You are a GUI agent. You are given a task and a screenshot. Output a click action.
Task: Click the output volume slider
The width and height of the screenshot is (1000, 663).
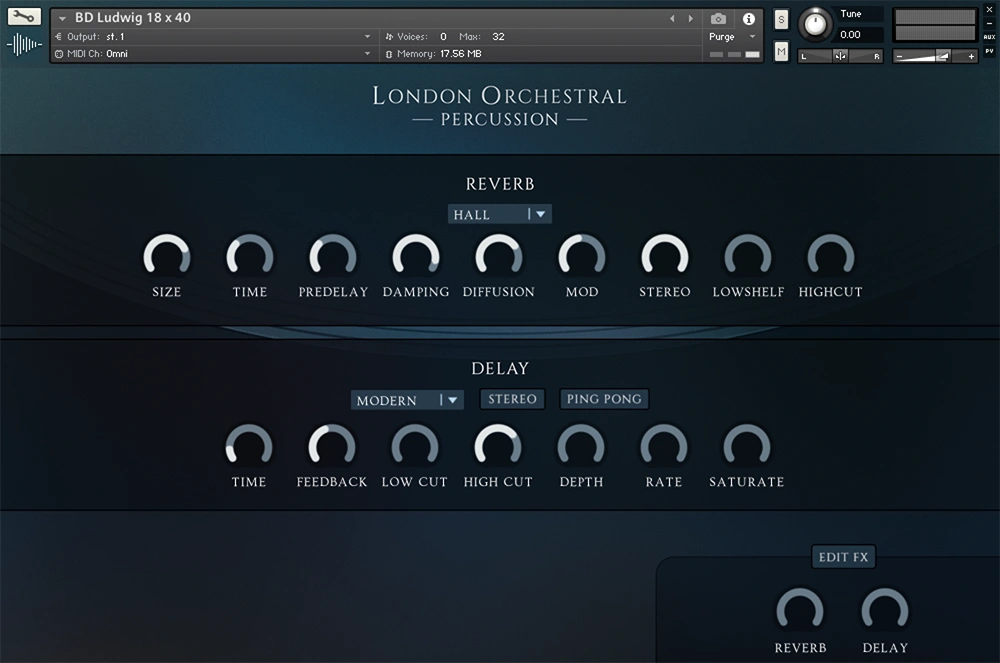click(935, 57)
